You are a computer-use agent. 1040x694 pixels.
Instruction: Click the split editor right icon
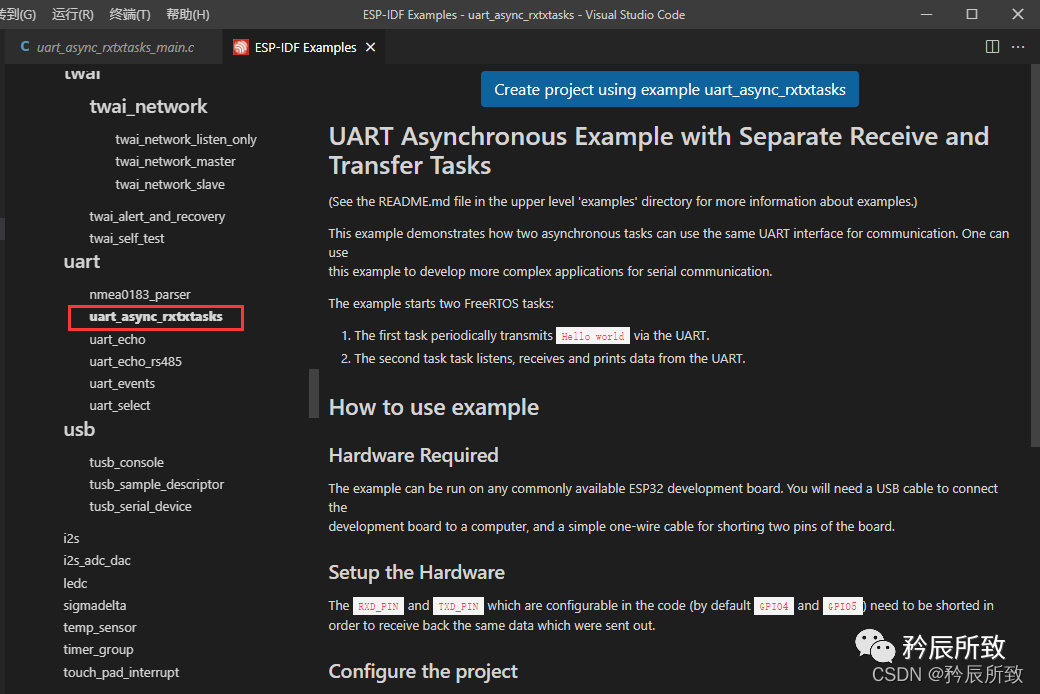(x=992, y=47)
